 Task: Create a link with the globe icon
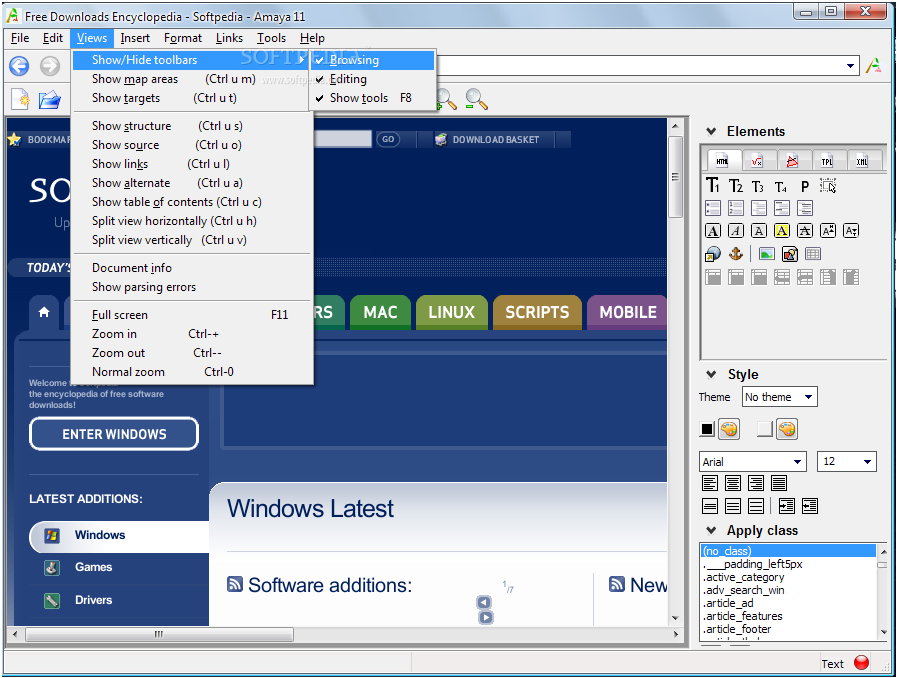(x=713, y=253)
